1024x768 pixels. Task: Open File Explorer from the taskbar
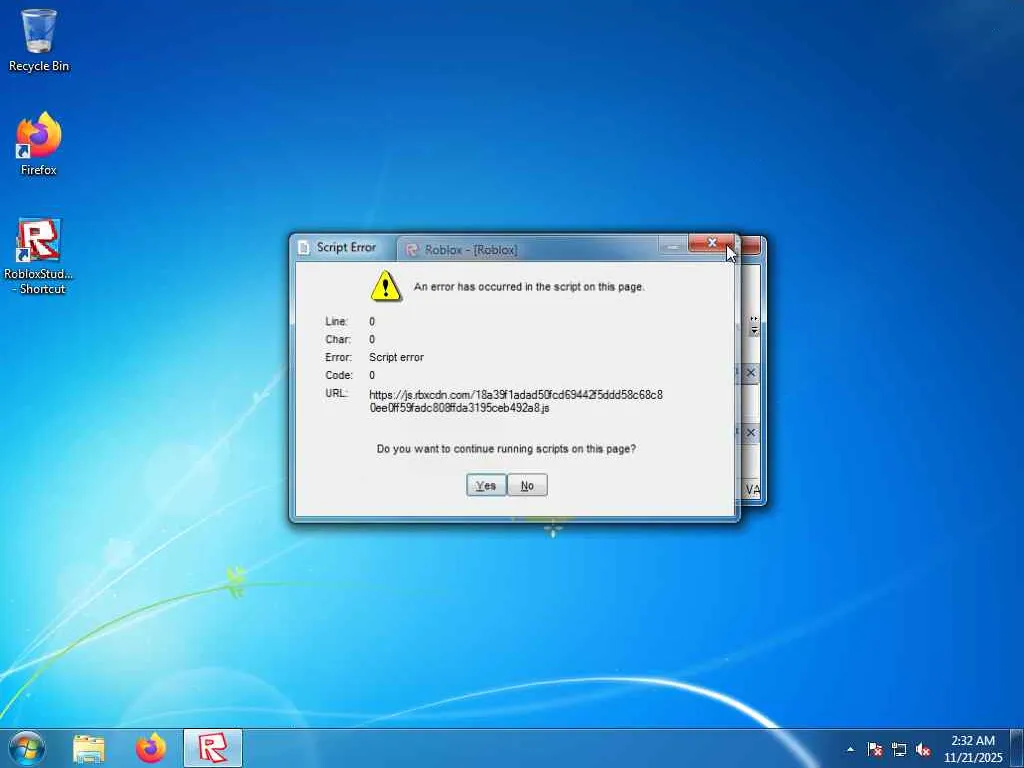89,748
